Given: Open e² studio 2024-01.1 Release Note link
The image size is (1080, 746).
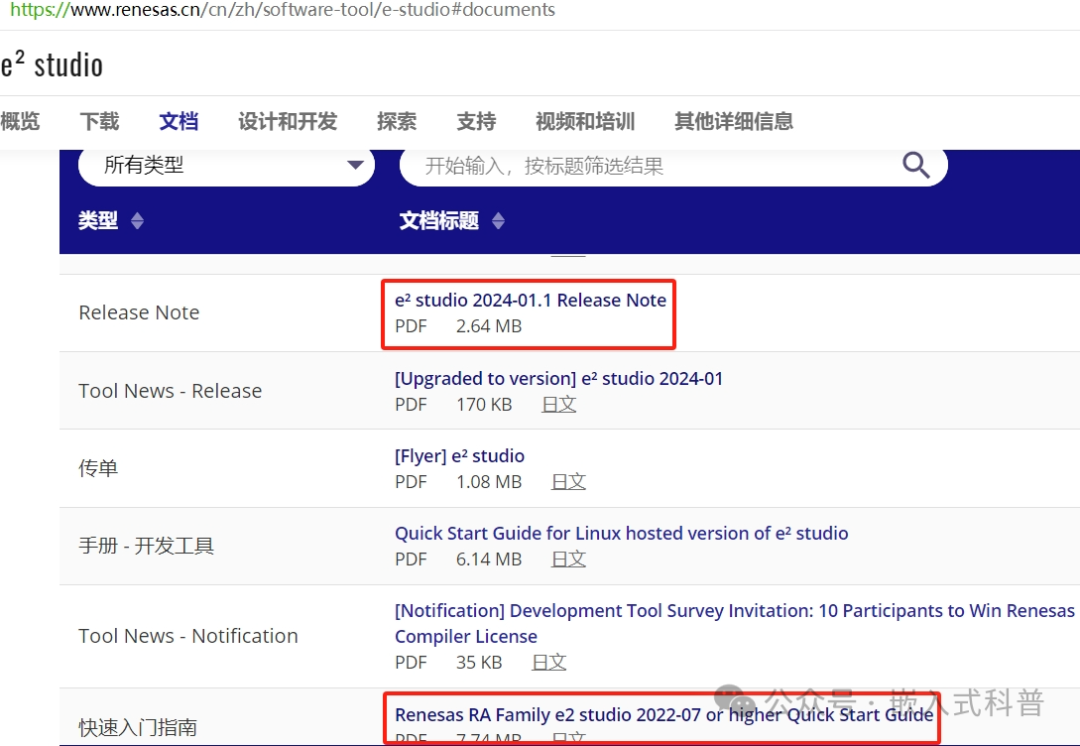Looking at the screenshot, I should click(530, 300).
